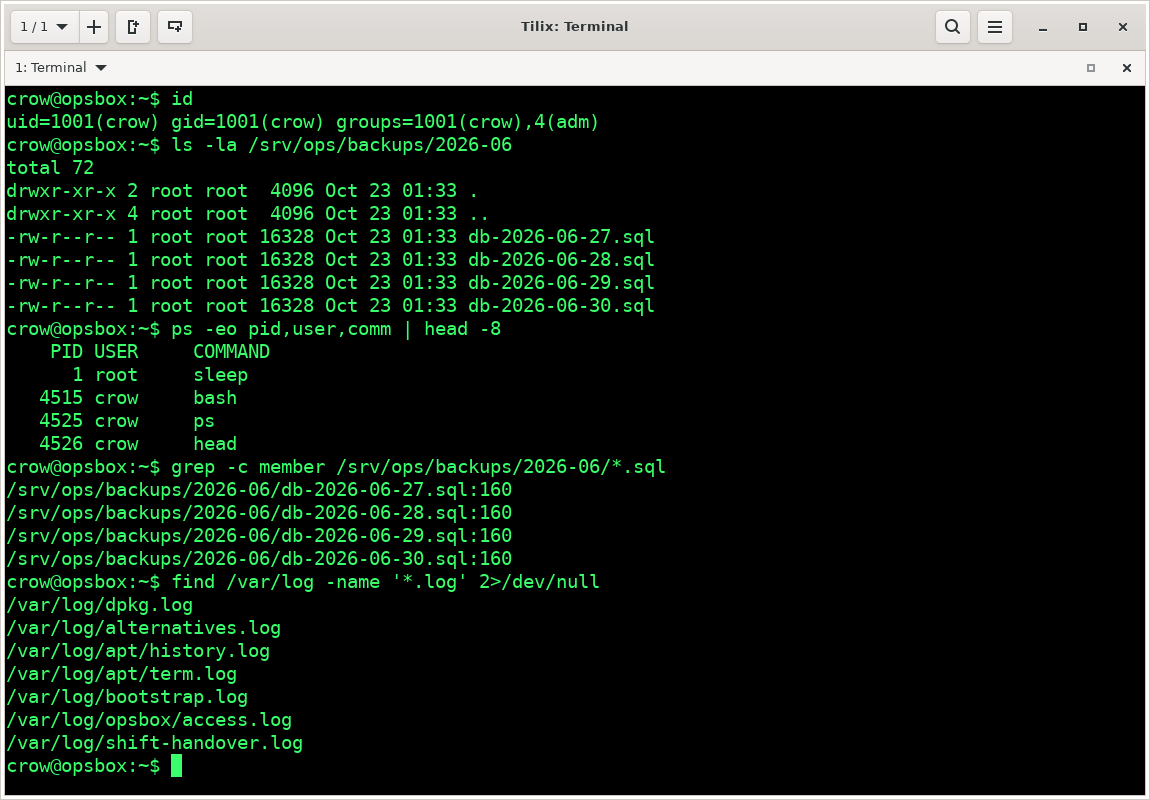Viewport: 1150px width, 800px height.
Task: Click the PID 4526 head row
Action: pos(138,444)
